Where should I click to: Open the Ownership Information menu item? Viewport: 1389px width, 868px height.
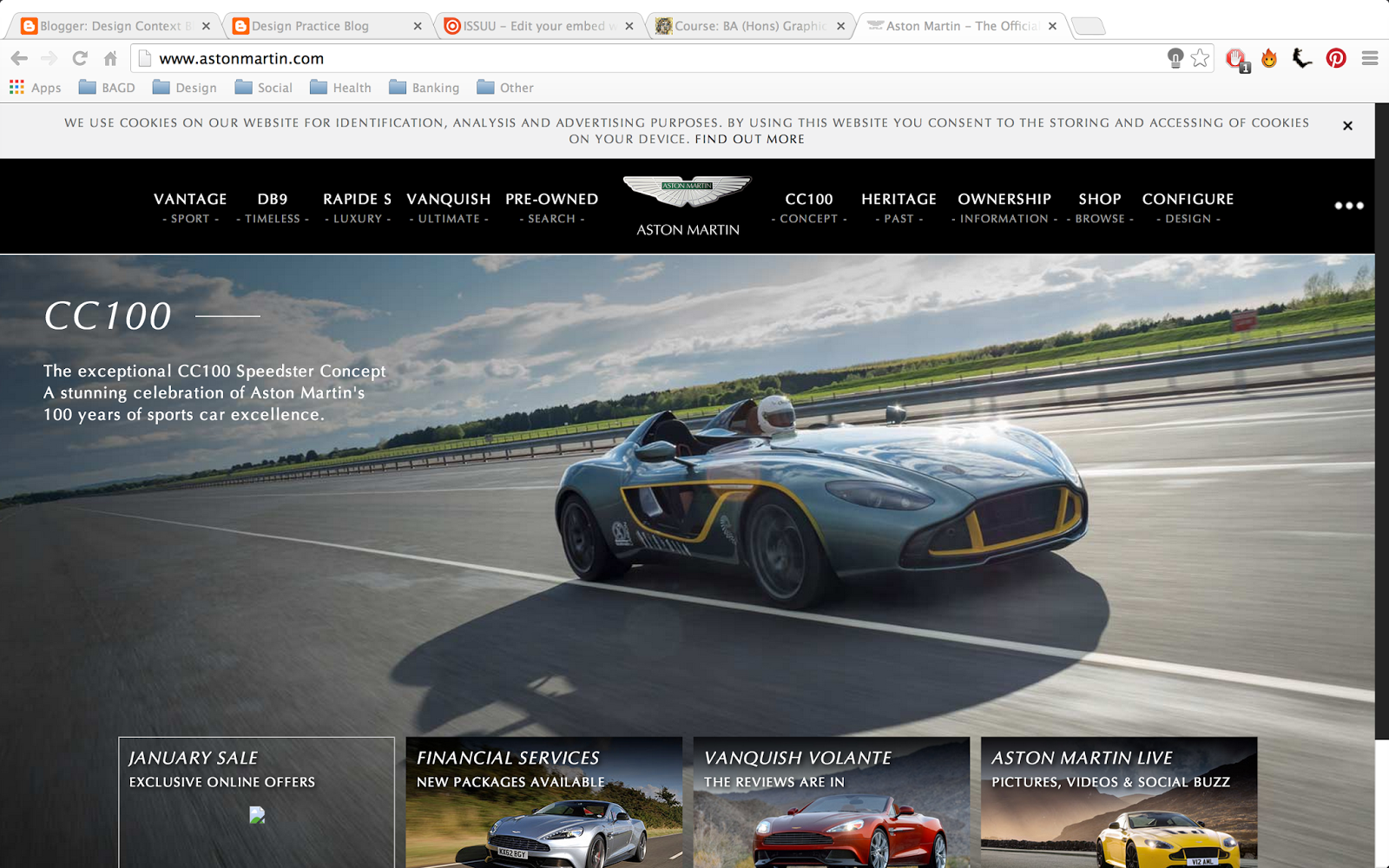(x=1004, y=207)
